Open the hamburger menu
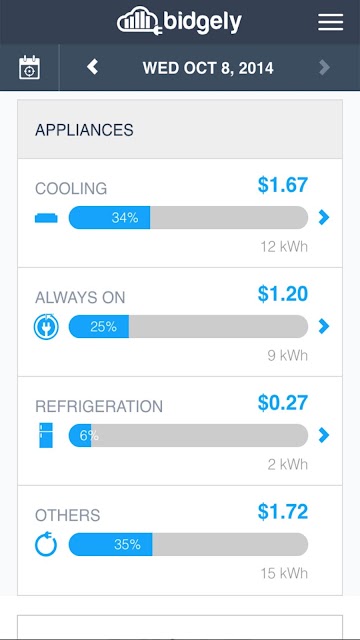 click(x=330, y=22)
